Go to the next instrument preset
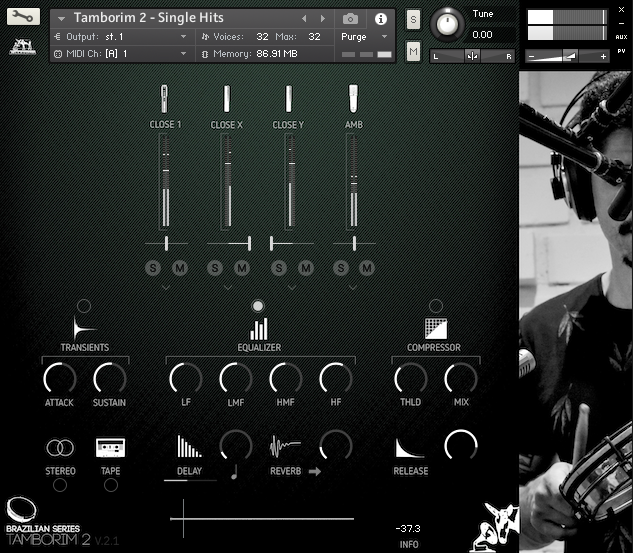This screenshot has width=633, height=553. [323, 19]
